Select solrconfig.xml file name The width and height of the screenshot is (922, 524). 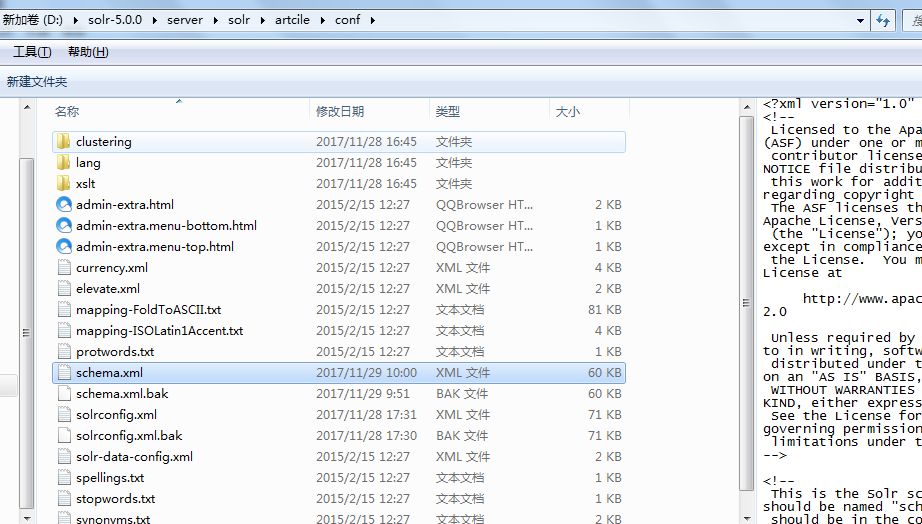(x=116, y=415)
